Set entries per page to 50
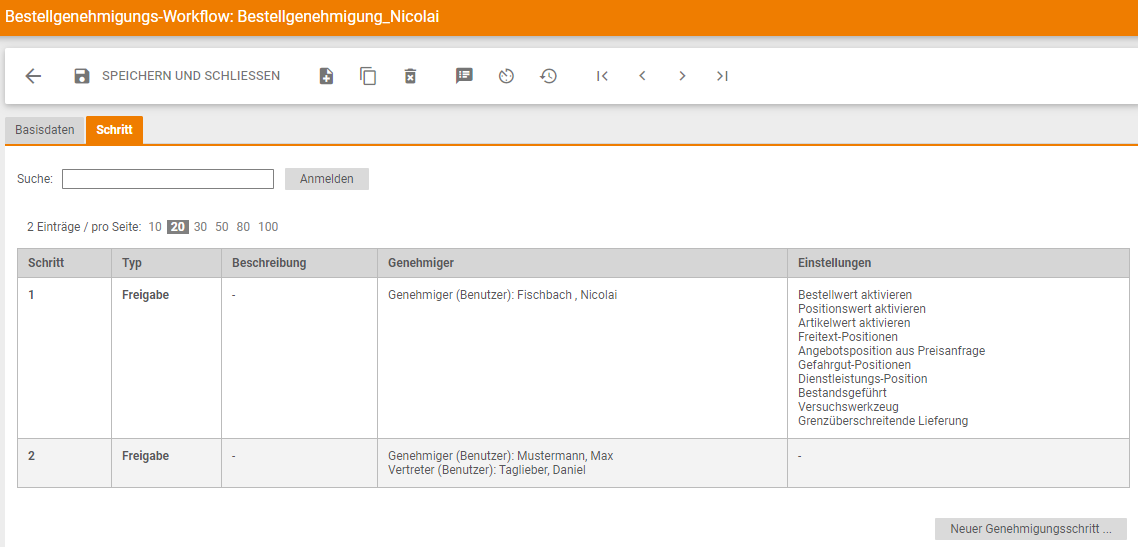This screenshot has height=547, width=1138. click(x=222, y=227)
